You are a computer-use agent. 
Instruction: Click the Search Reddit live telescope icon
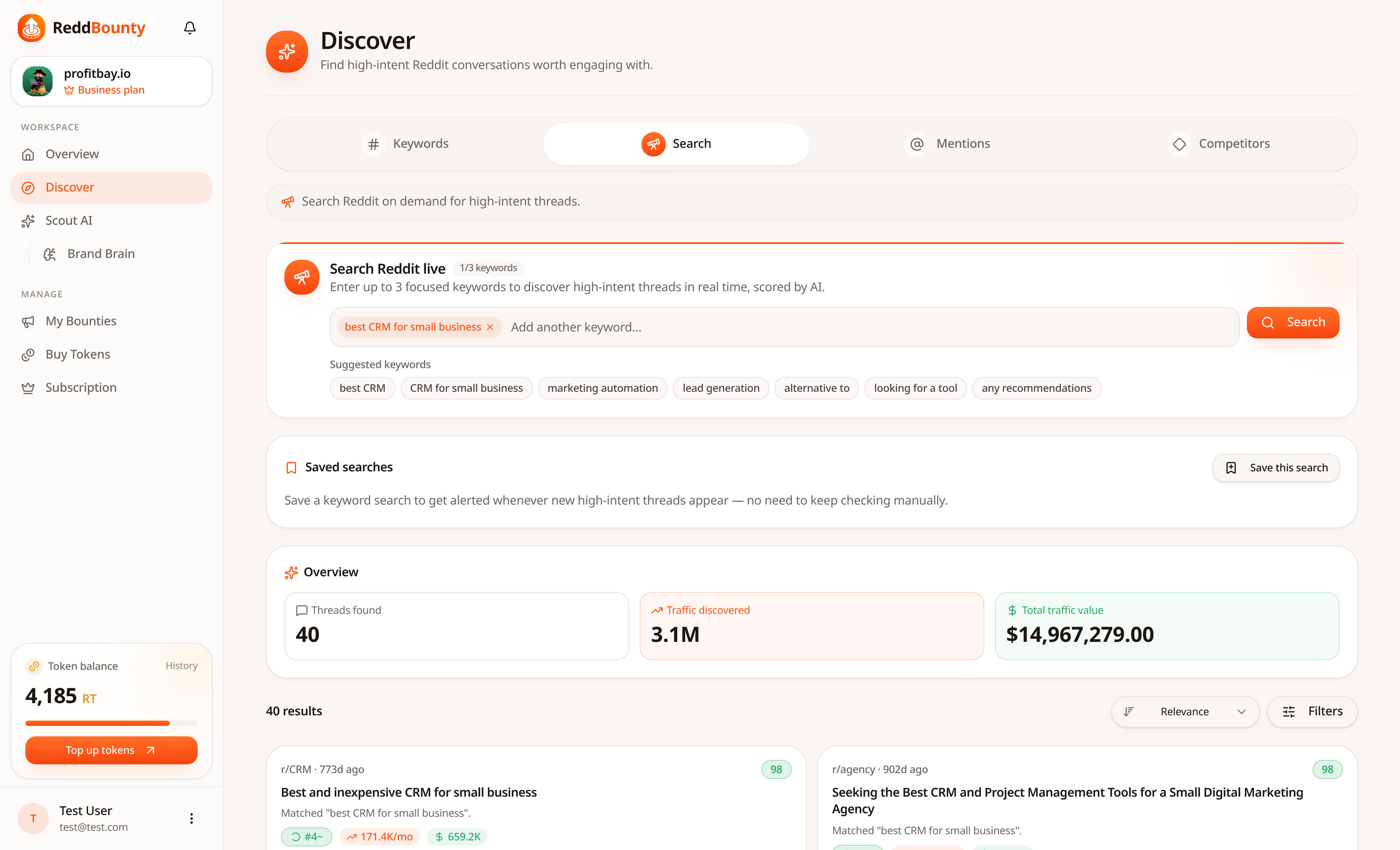tap(302, 277)
